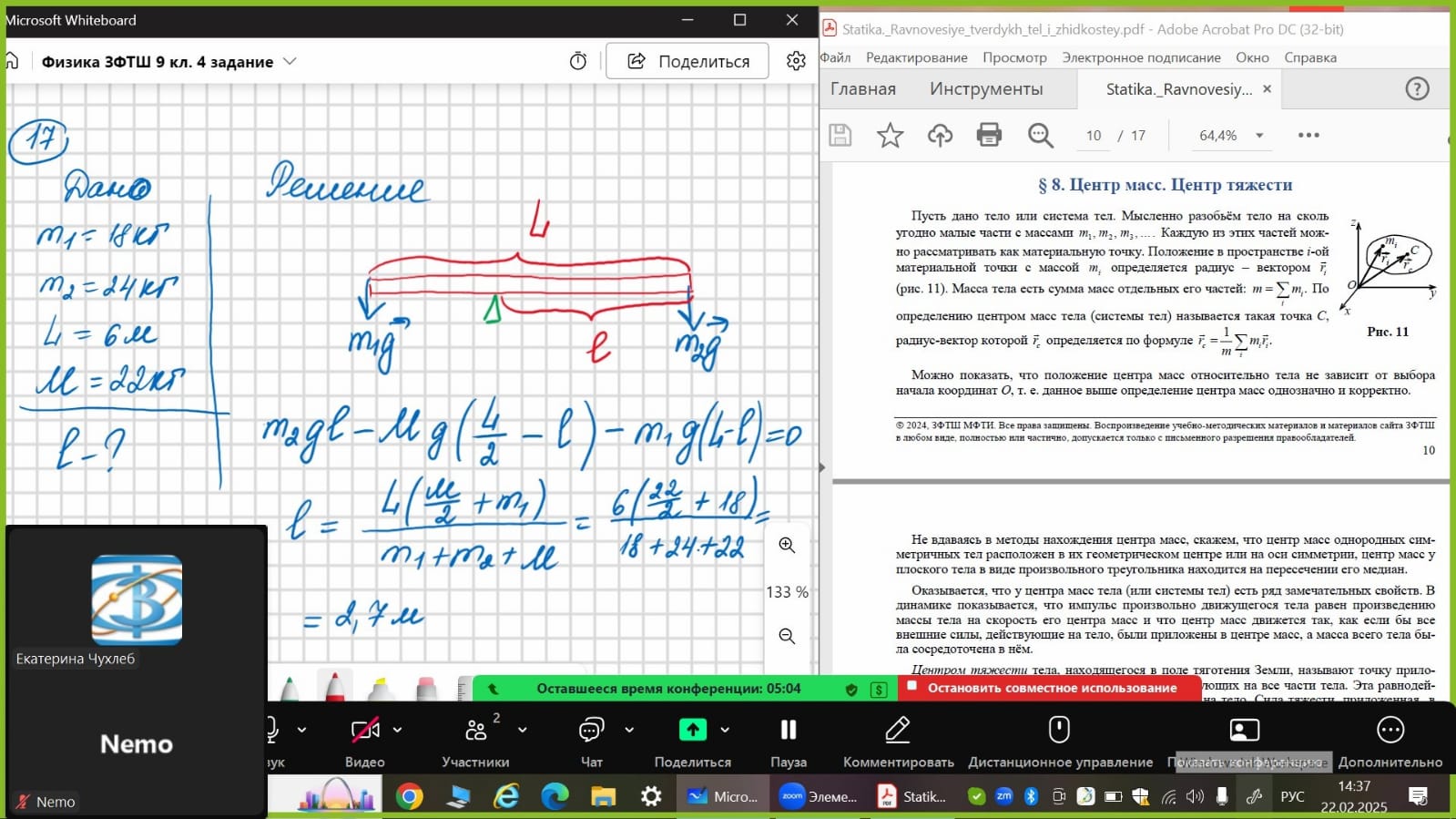This screenshot has height=819, width=1456.
Task: Switch to the Инструменты tab
Action: tap(986, 88)
